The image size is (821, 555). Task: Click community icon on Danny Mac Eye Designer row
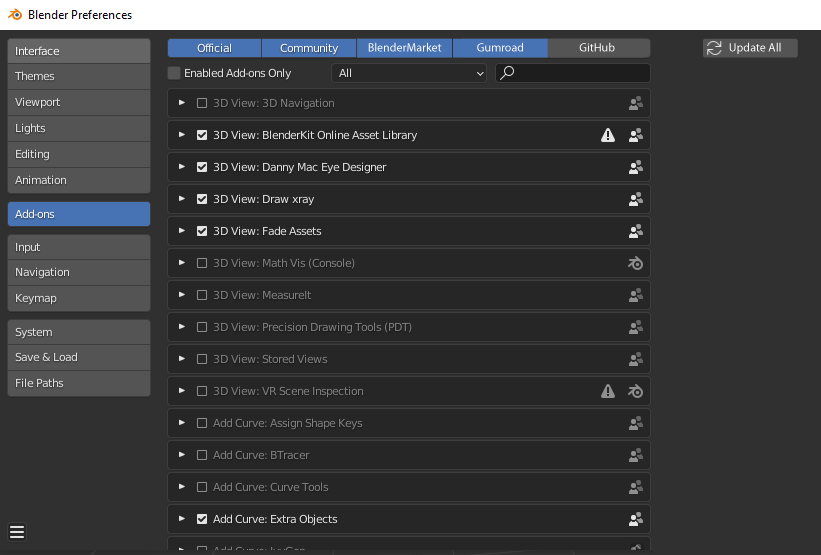pos(636,167)
